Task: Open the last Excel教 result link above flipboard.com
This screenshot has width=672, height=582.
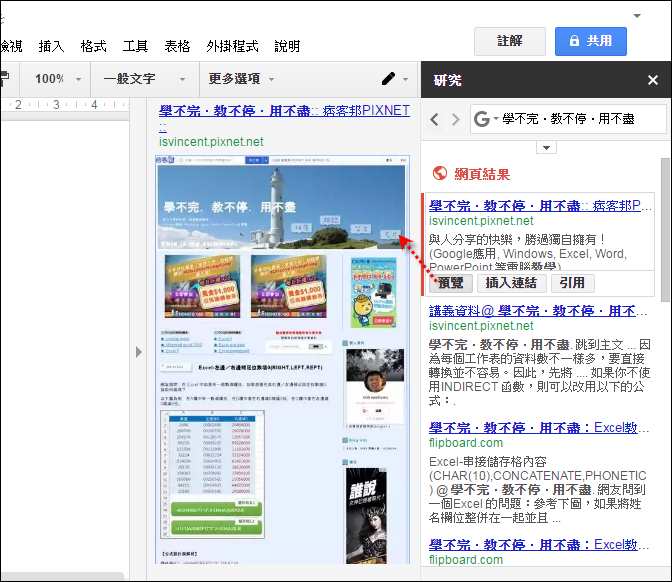Action: [x=539, y=545]
